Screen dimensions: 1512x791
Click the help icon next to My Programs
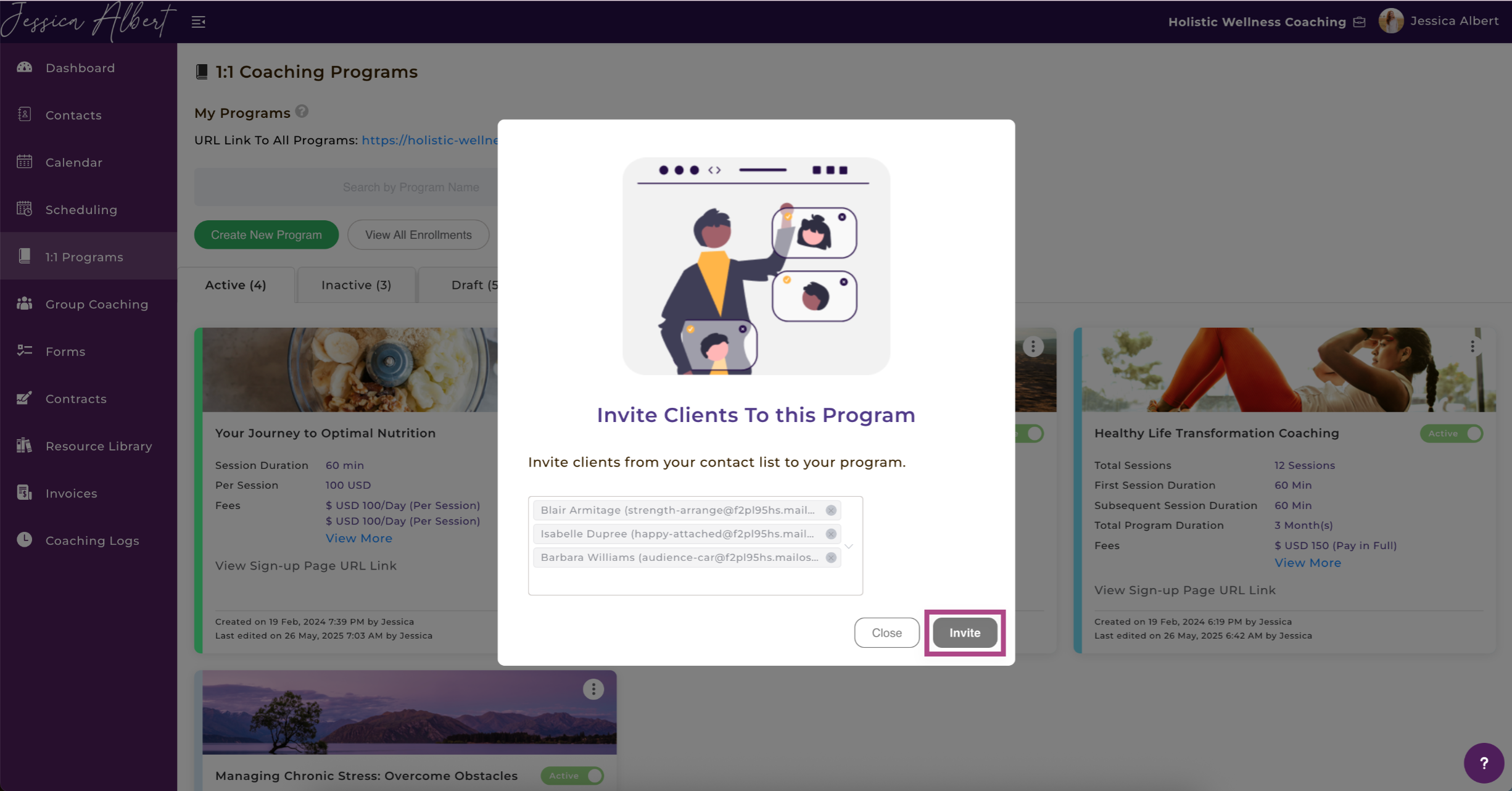(x=302, y=111)
